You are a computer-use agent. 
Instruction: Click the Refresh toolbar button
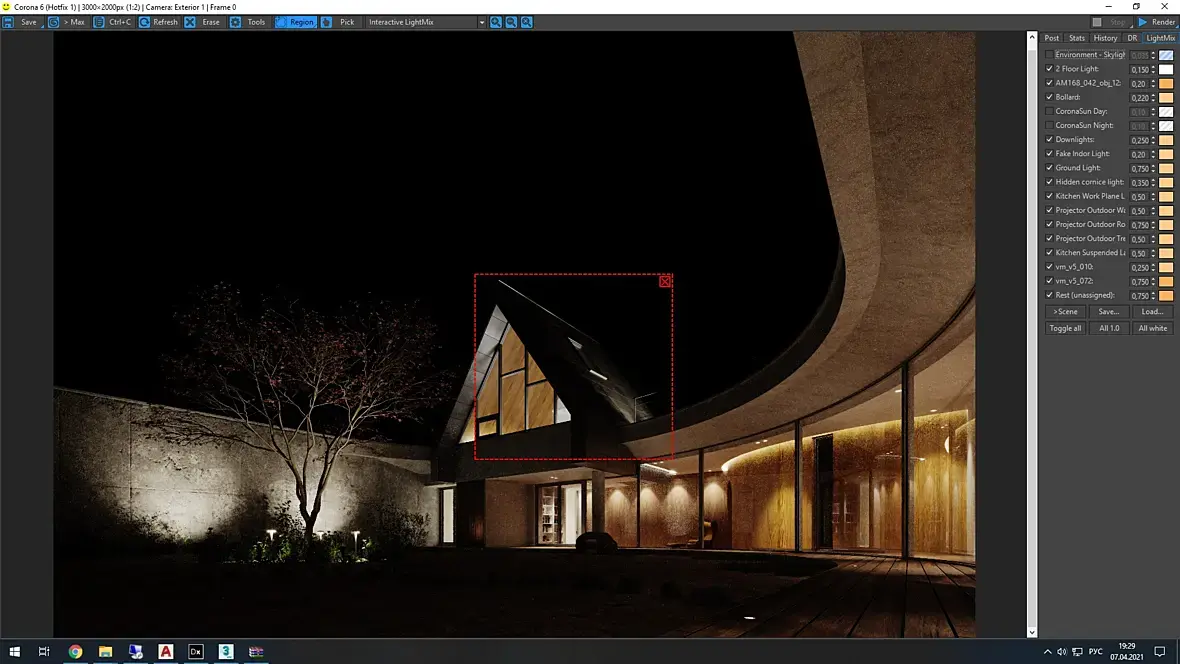coord(158,22)
